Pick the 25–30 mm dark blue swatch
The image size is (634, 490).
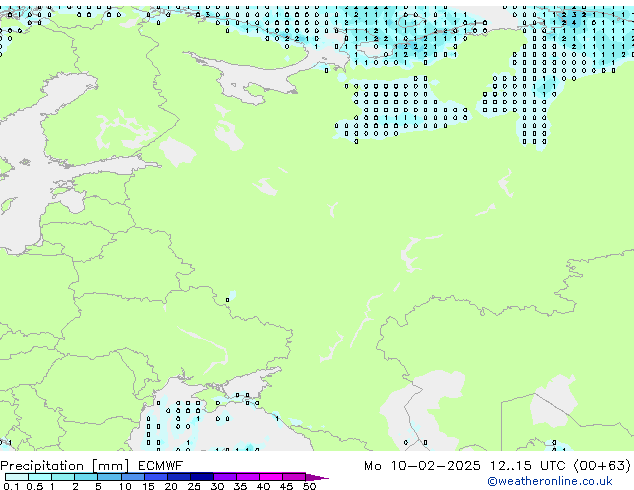point(201,477)
